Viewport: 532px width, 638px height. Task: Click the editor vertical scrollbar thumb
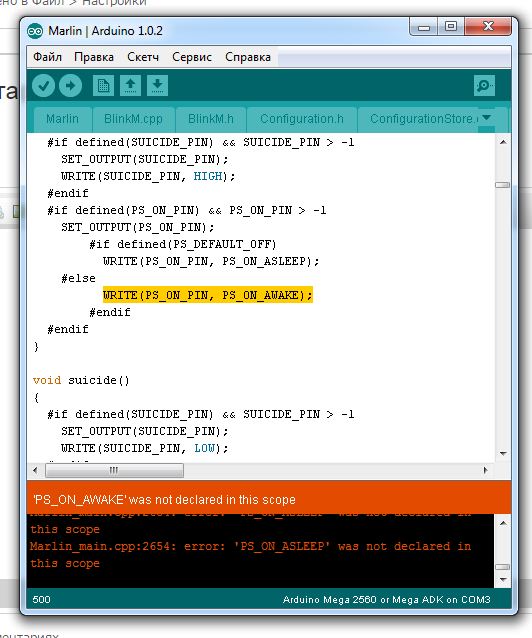[x=503, y=185]
